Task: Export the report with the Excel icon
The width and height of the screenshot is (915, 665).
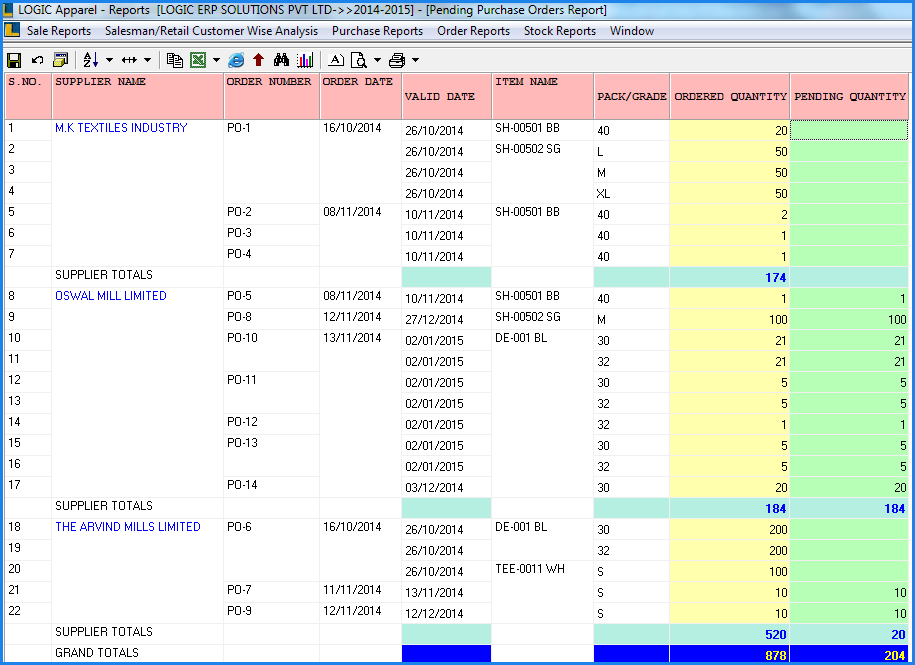Action: coord(198,60)
